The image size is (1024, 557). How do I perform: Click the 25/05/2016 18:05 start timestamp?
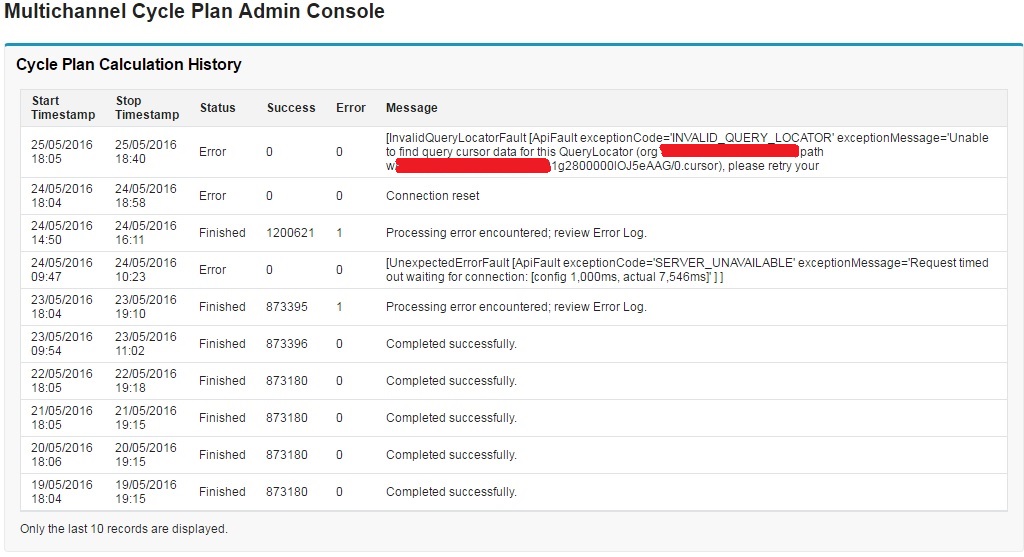[61, 152]
